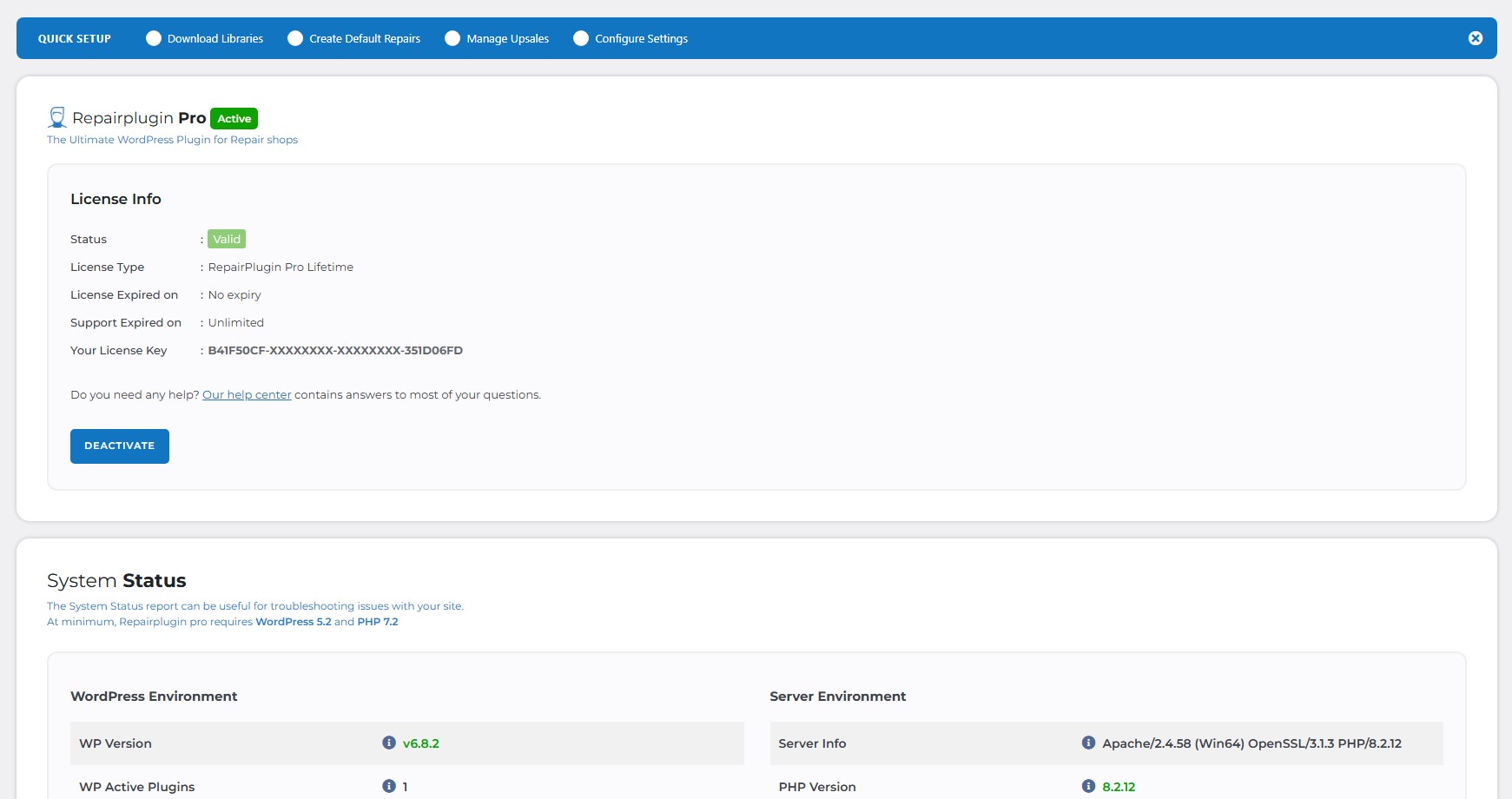1512x799 pixels.
Task: Select the Manage Upsales step circle
Action: 452,38
